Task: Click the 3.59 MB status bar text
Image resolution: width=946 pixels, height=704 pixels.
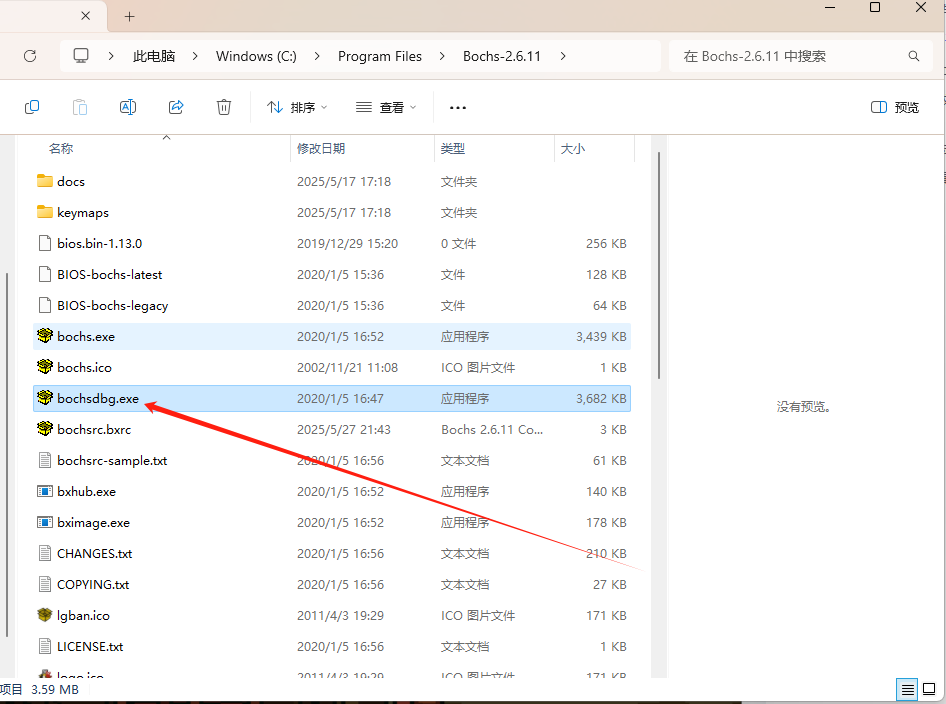Action: (x=55, y=689)
